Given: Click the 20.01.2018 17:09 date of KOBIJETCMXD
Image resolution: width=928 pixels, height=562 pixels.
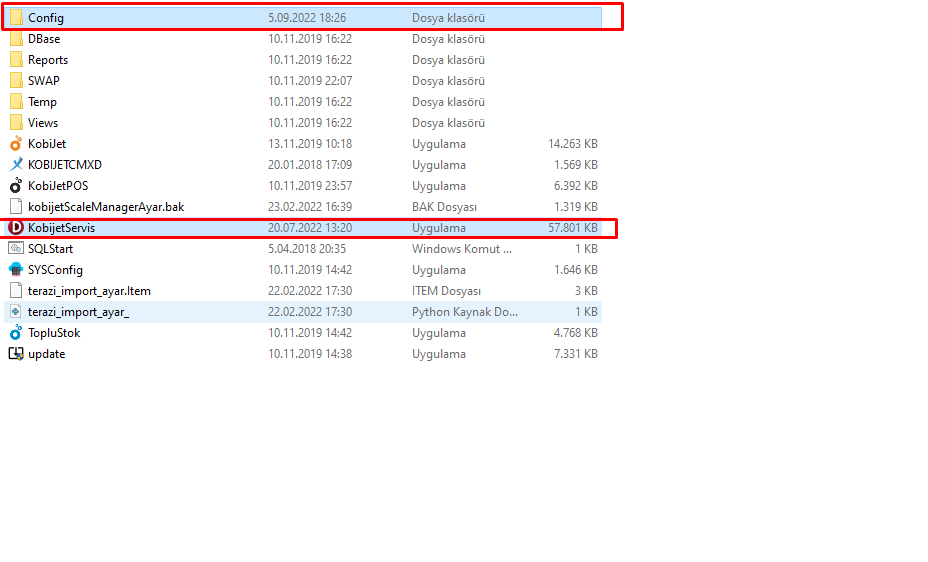Looking at the screenshot, I should tap(310, 165).
